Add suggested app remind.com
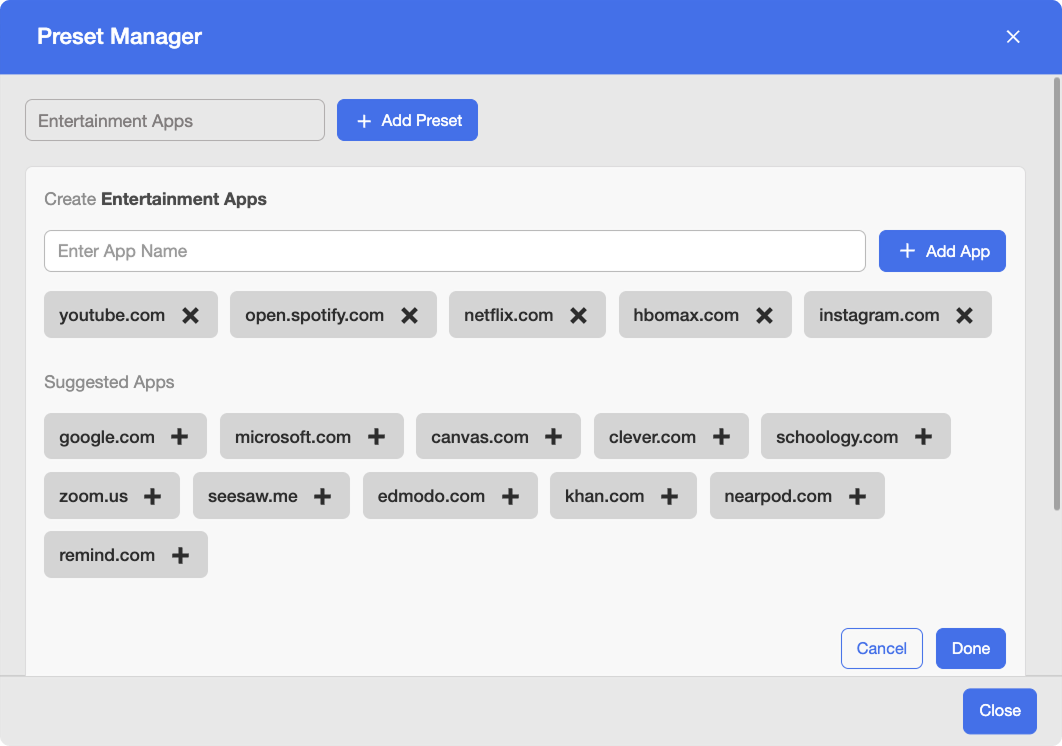Viewport: 1062px width, 746px height. pyautogui.click(x=180, y=555)
